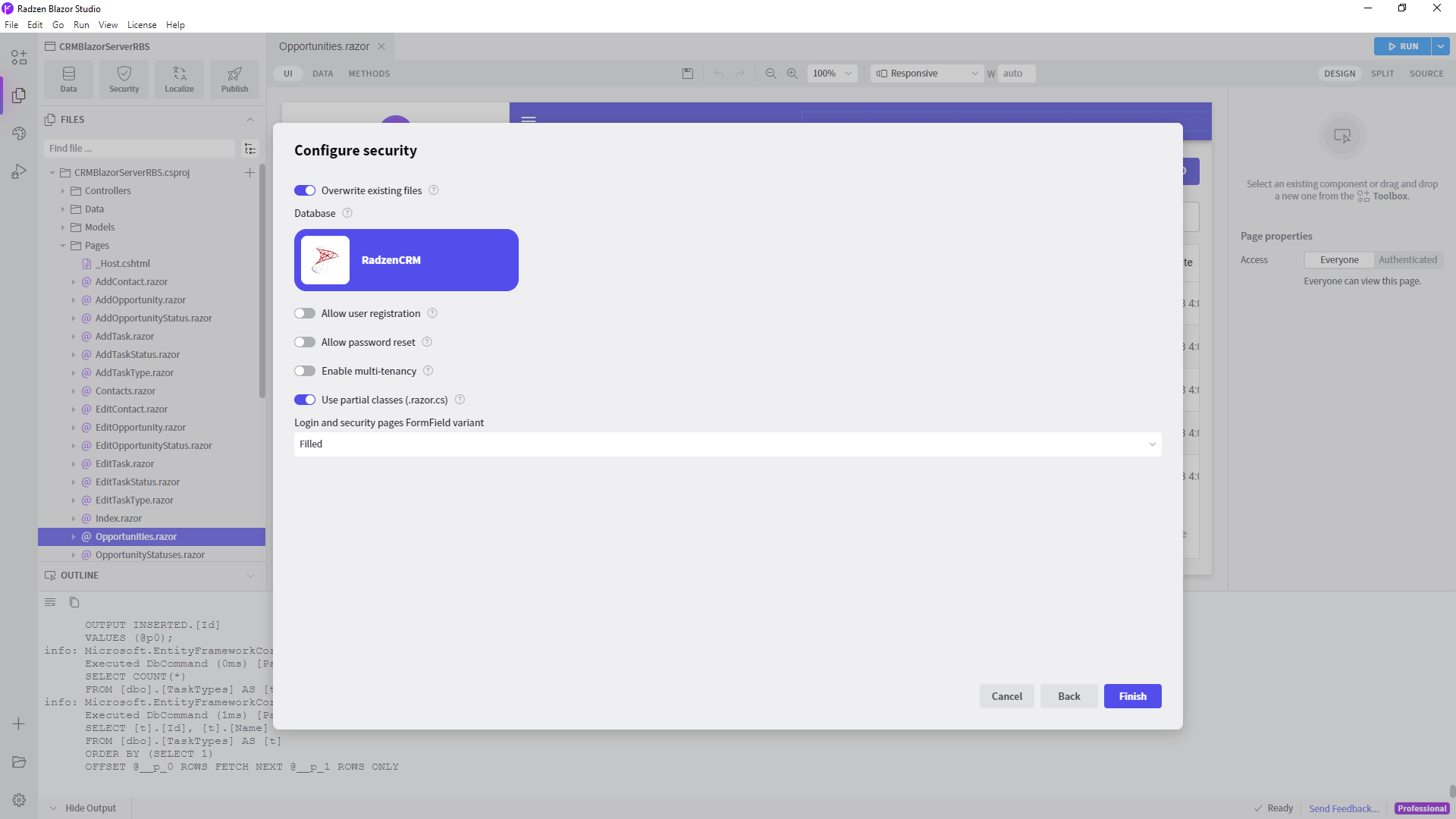Click Send Feedback link

tap(1344, 808)
